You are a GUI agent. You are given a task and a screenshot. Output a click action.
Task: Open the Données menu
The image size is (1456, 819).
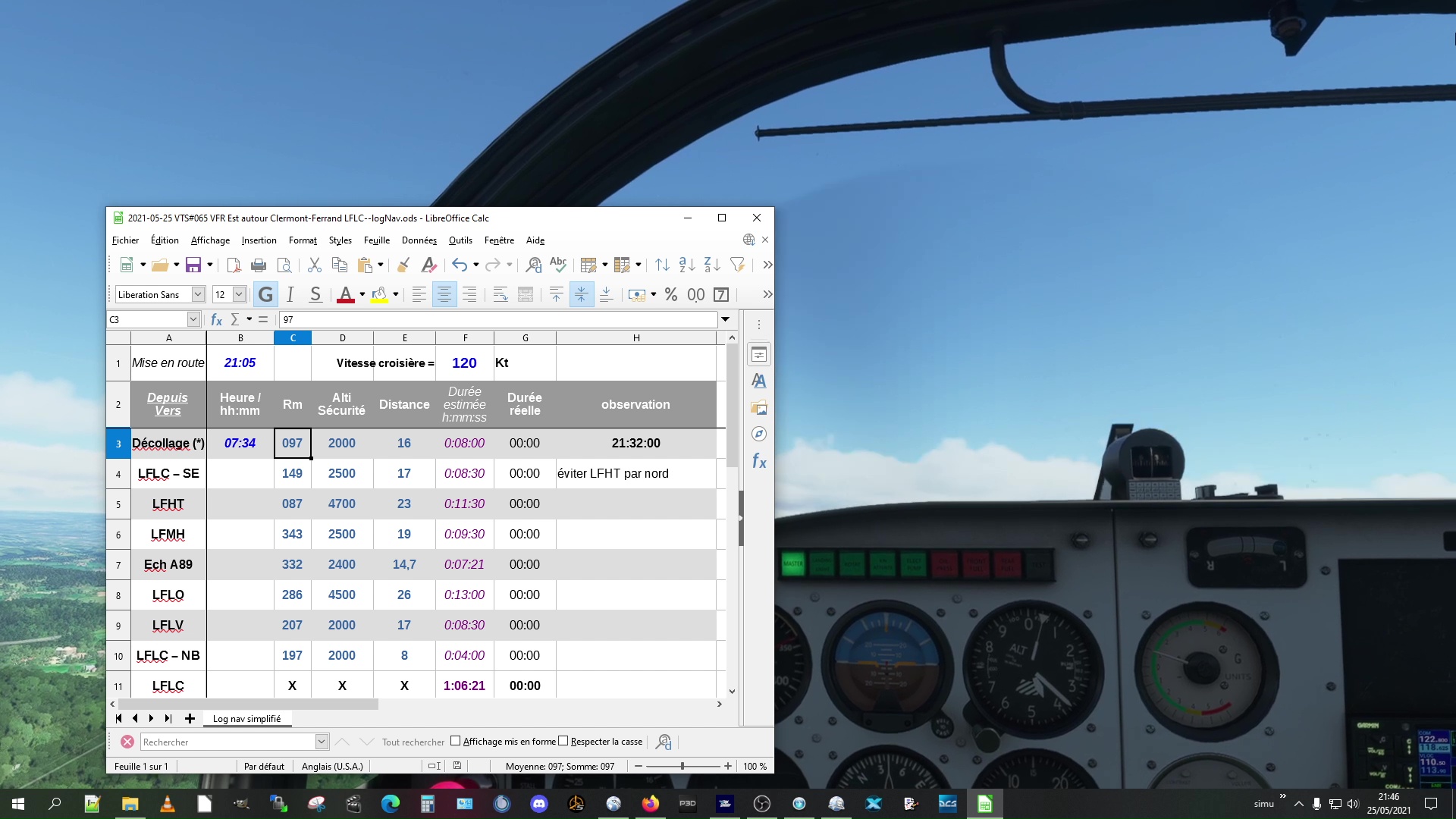click(x=419, y=240)
